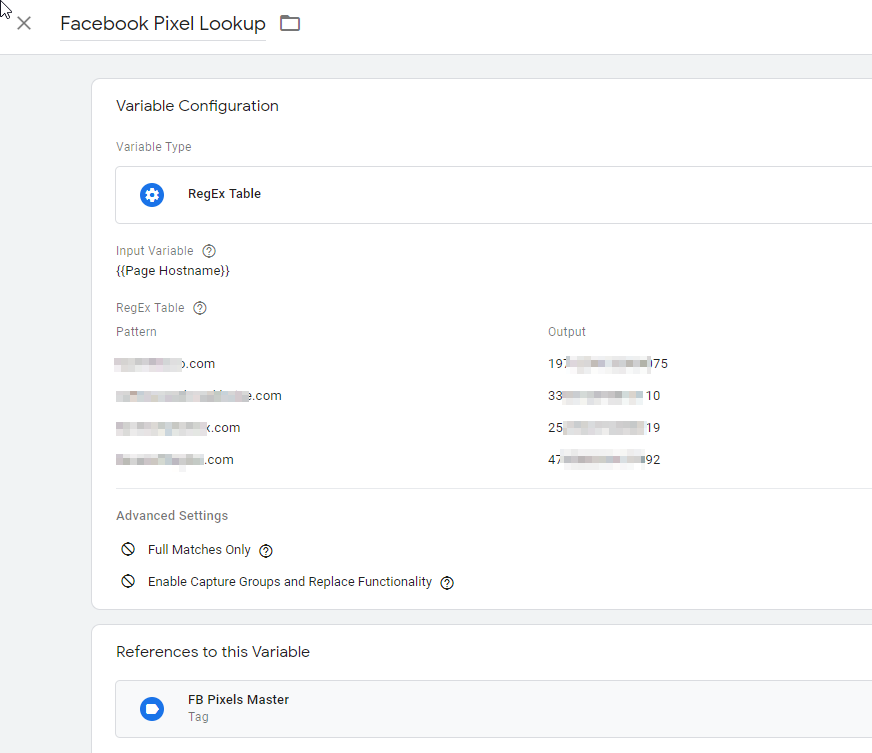The image size is (872, 753).
Task: Open help icon next to RegEx Table heading
Action: coord(200,308)
